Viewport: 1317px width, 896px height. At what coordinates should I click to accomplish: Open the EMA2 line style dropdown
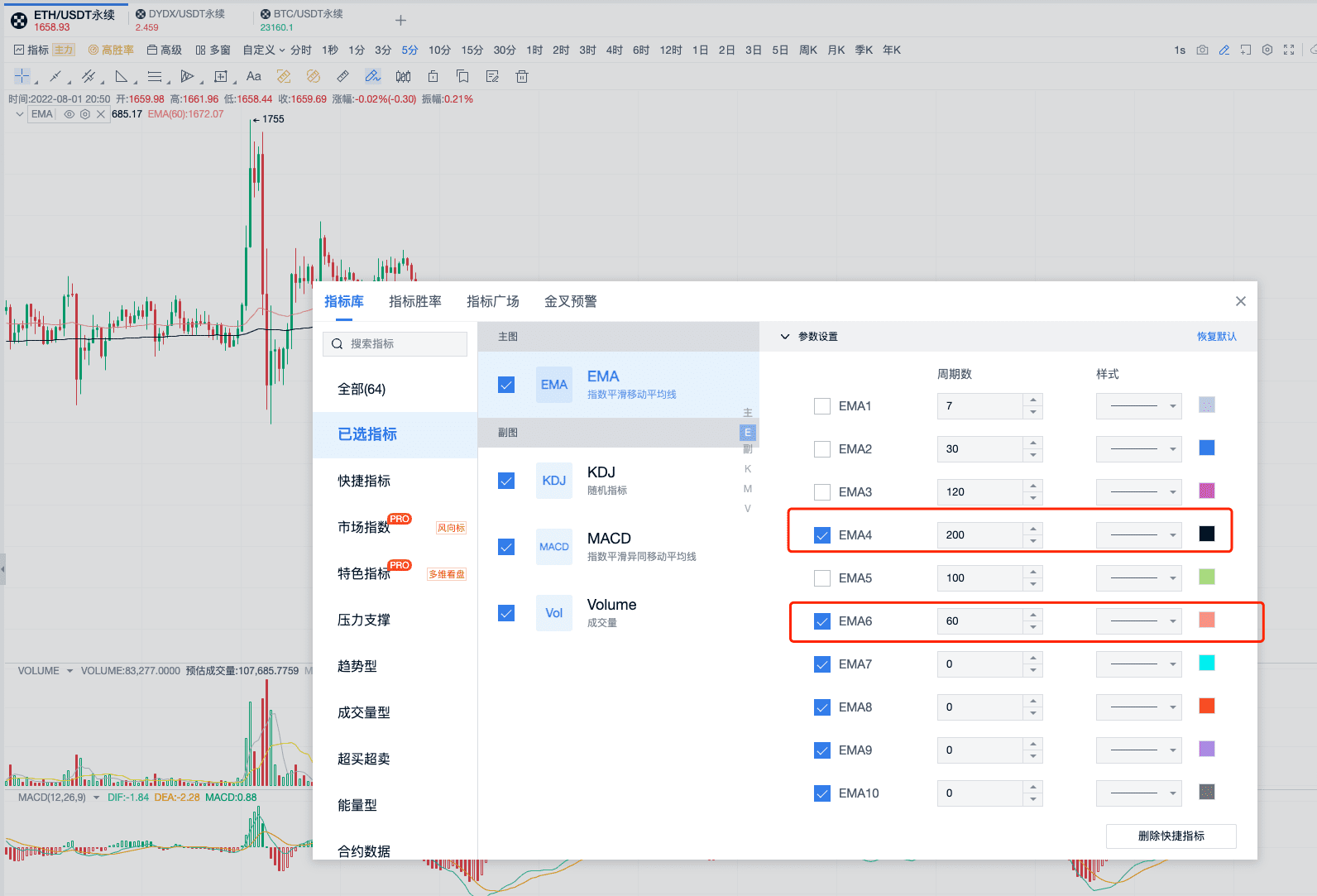tap(1139, 449)
